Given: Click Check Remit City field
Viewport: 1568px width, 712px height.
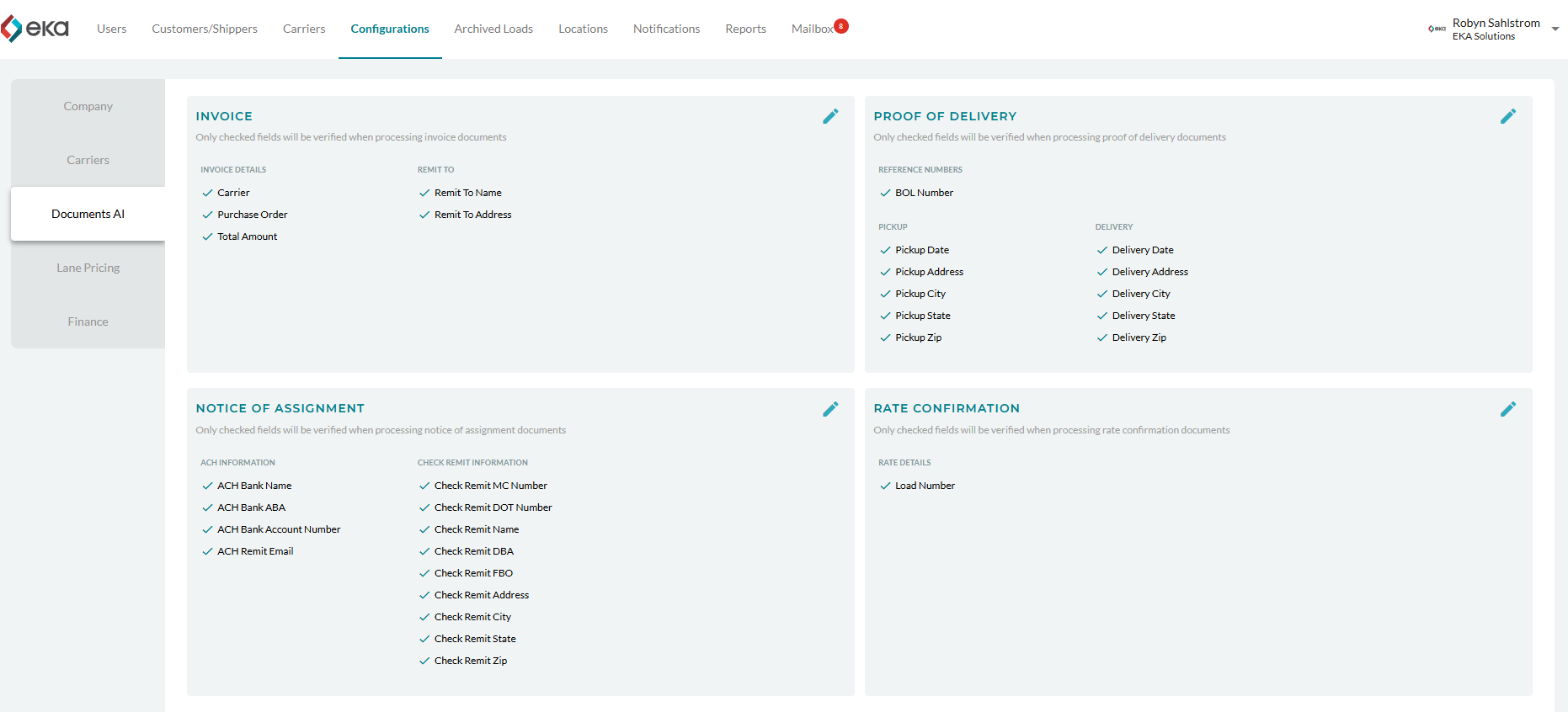Looking at the screenshot, I should pos(465,617).
